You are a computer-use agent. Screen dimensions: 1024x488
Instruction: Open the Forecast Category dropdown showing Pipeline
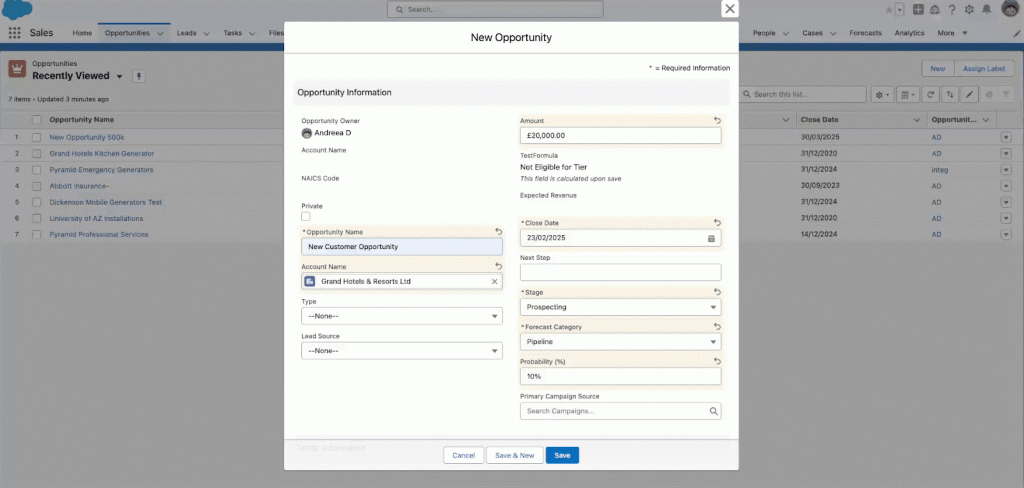(x=620, y=342)
